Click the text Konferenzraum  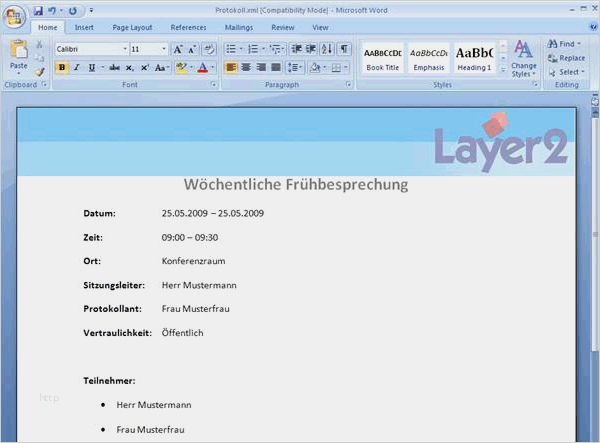point(193,261)
